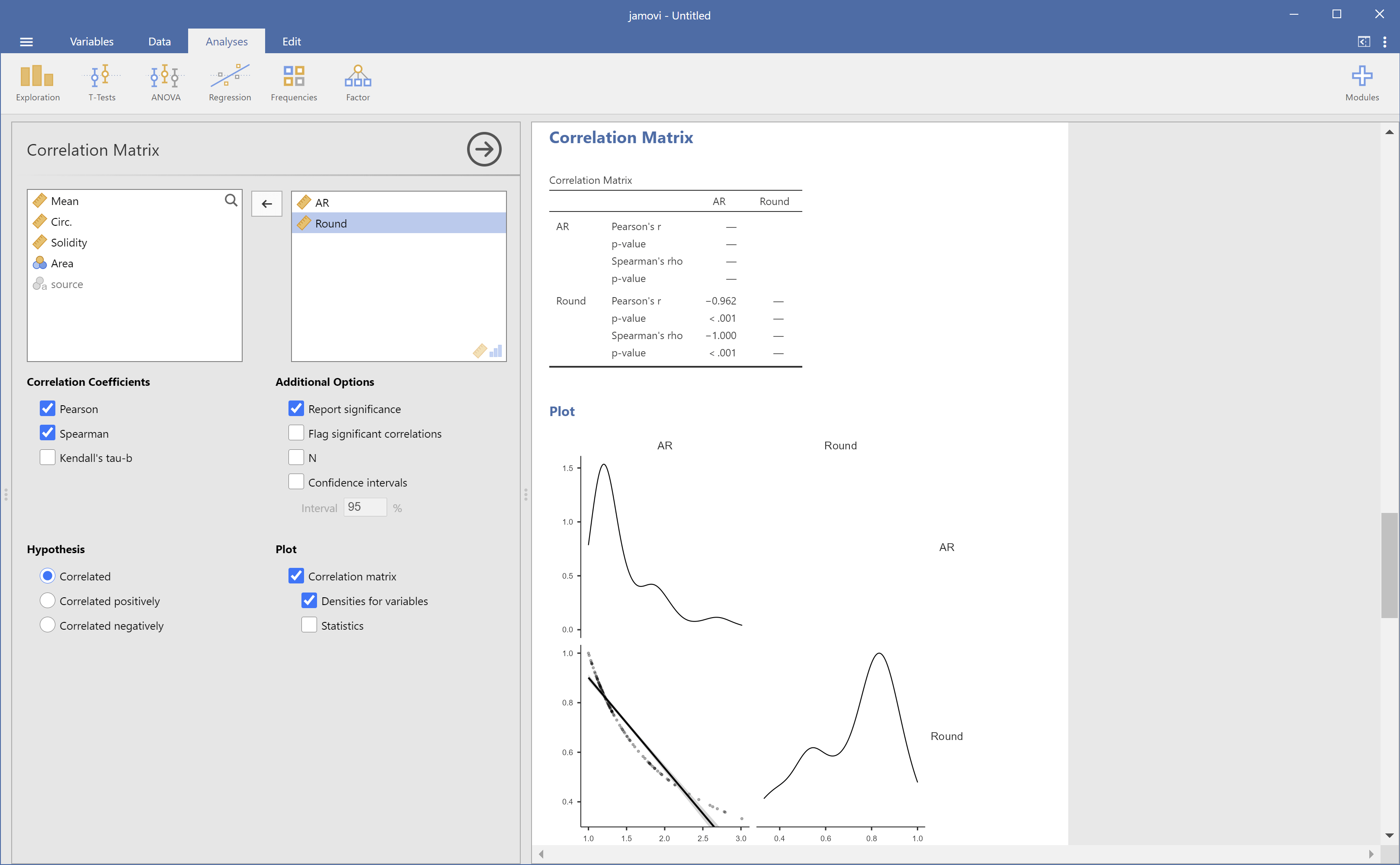Uncheck the Spearman coefficient checkbox
The width and height of the screenshot is (1400, 865).
[48, 433]
